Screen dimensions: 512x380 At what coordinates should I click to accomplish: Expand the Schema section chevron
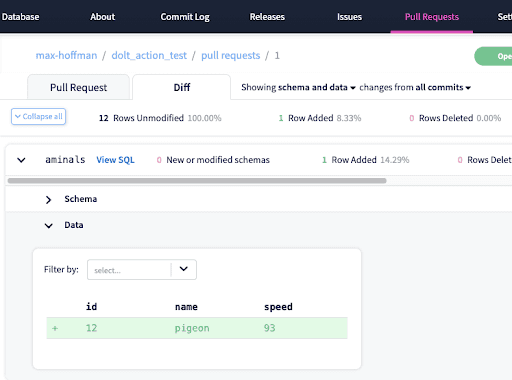(48, 200)
